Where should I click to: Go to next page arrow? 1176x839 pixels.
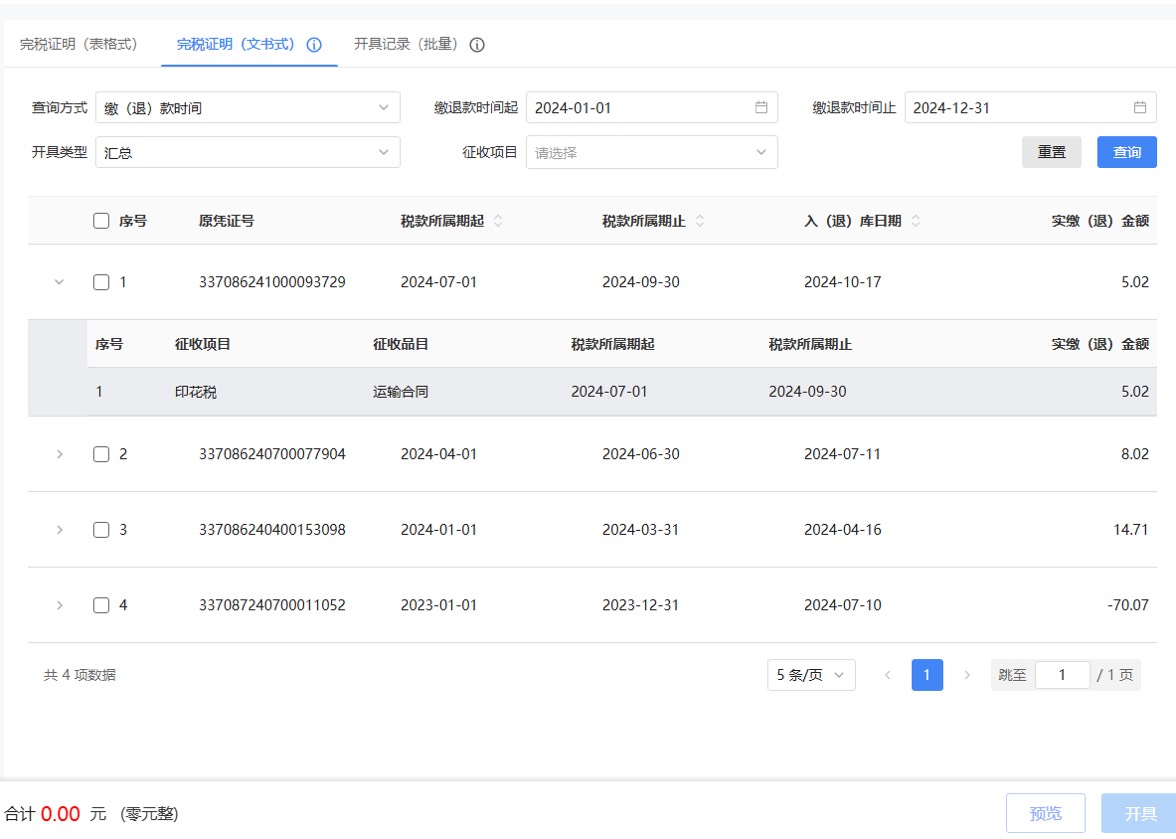967,675
